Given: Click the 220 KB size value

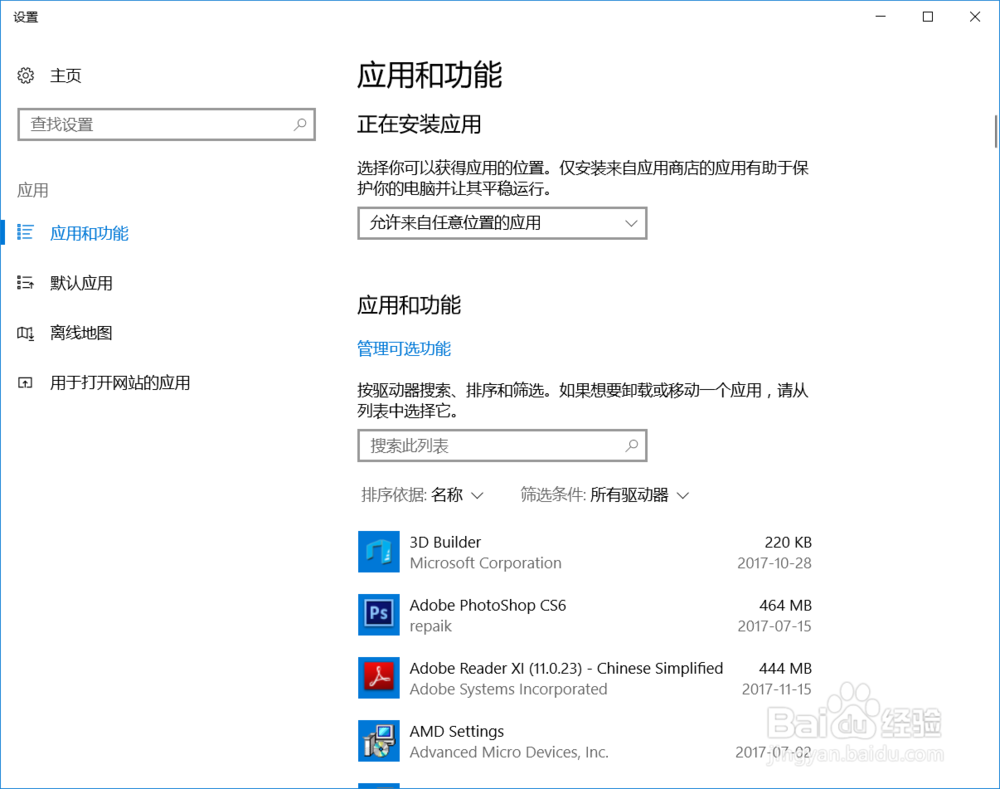Looking at the screenshot, I should (x=788, y=542).
